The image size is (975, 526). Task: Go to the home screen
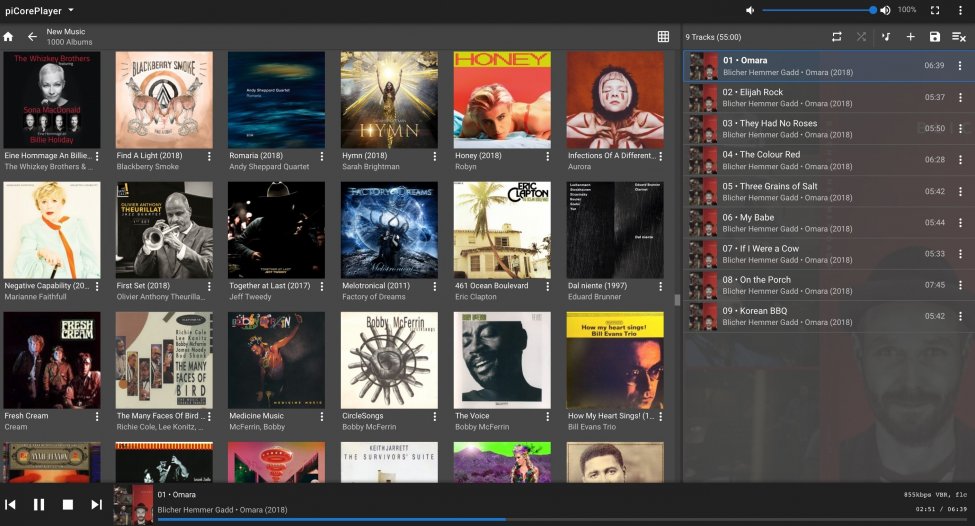coord(8,37)
